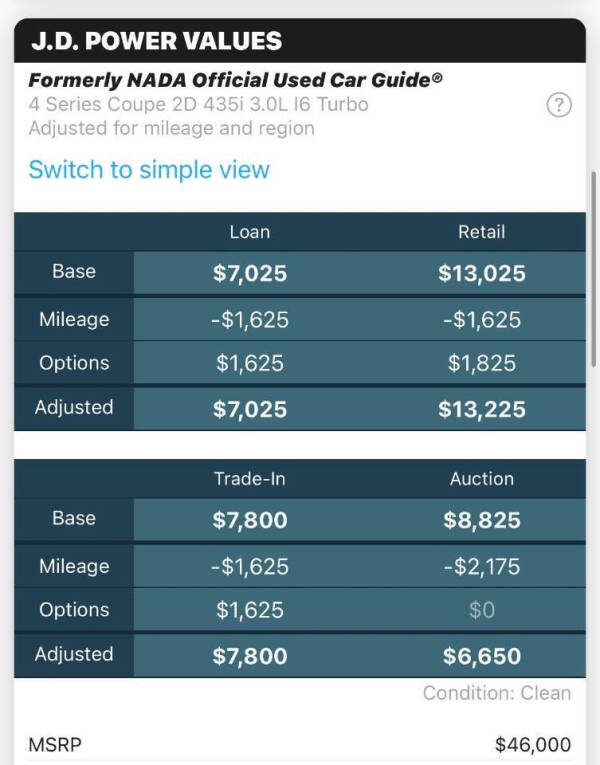The width and height of the screenshot is (600, 765).
Task: Select the Auction column header
Action: tap(481, 479)
